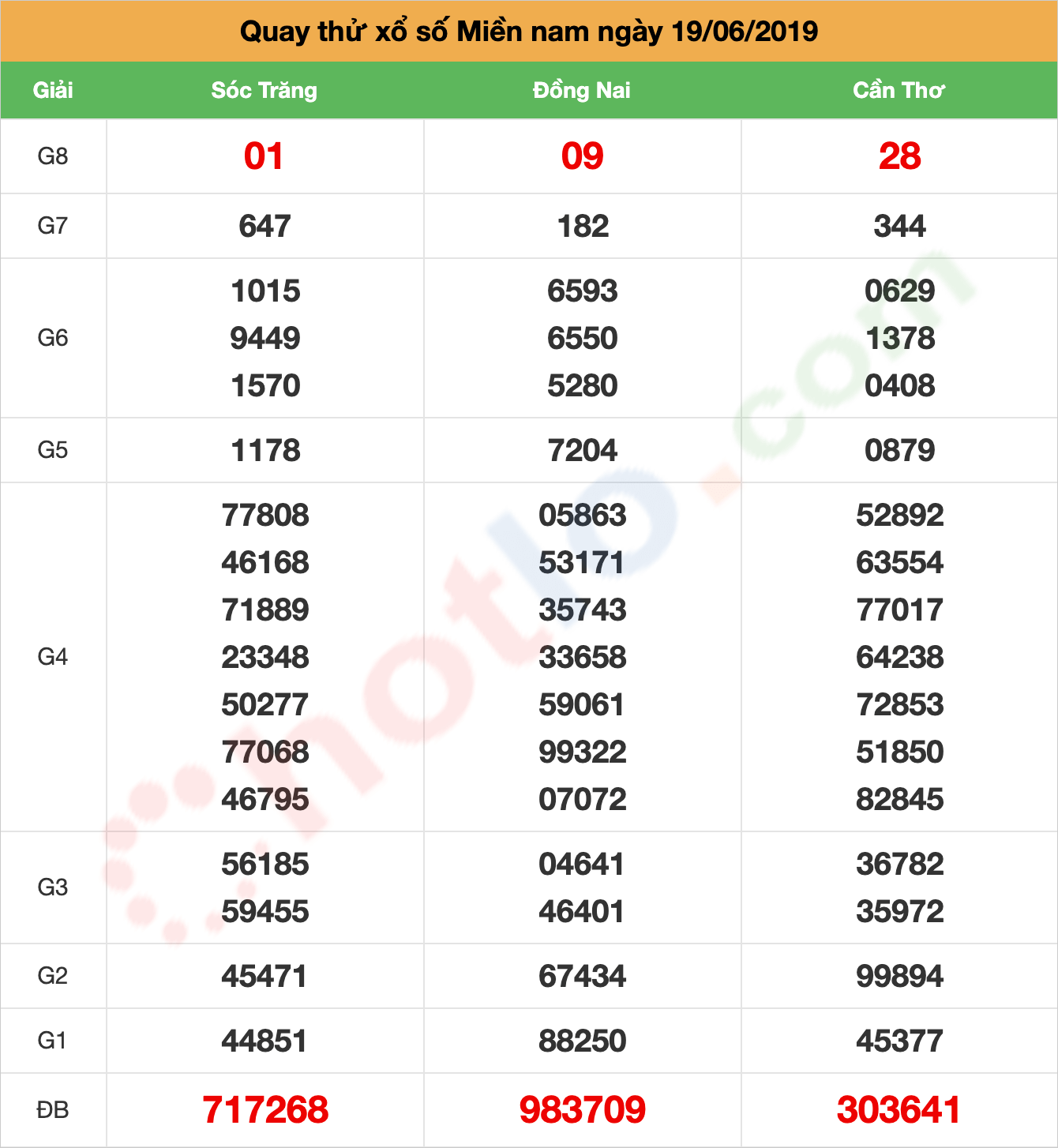Select G6 number 6550
The image size is (1058, 1148).
pyautogui.click(x=583, y=339)
